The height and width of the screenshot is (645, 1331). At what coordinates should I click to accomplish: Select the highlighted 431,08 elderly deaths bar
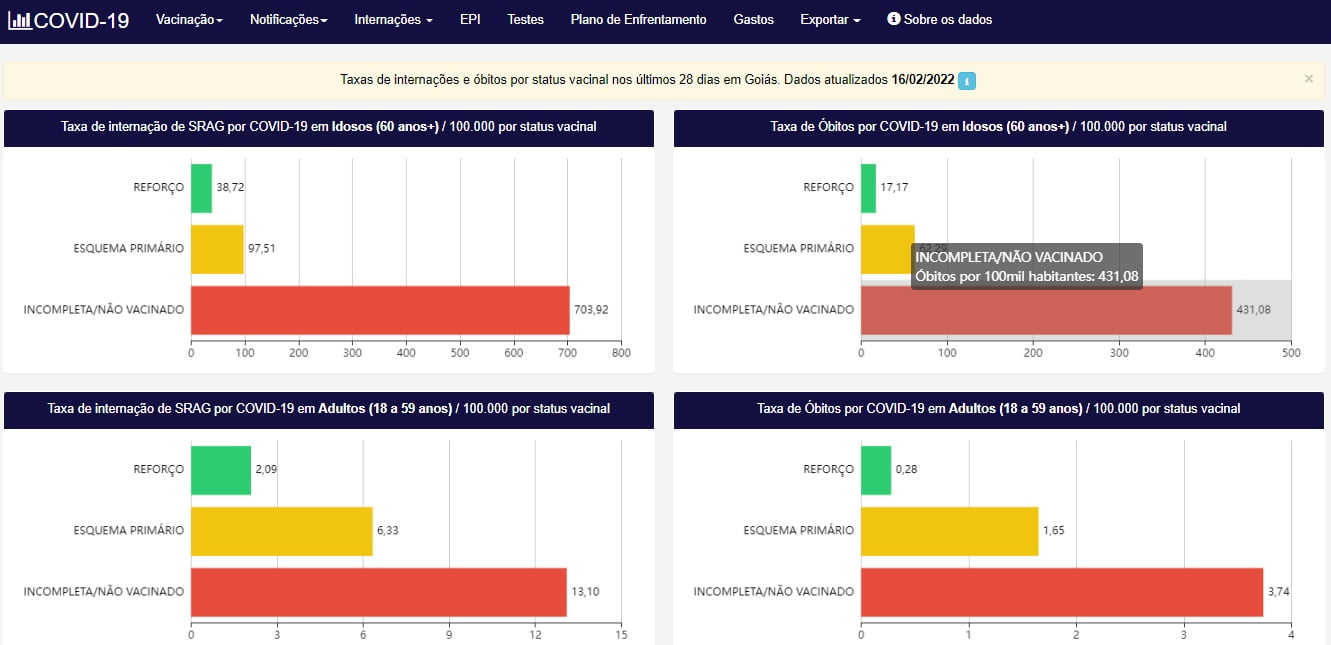tap(1046, 311)
